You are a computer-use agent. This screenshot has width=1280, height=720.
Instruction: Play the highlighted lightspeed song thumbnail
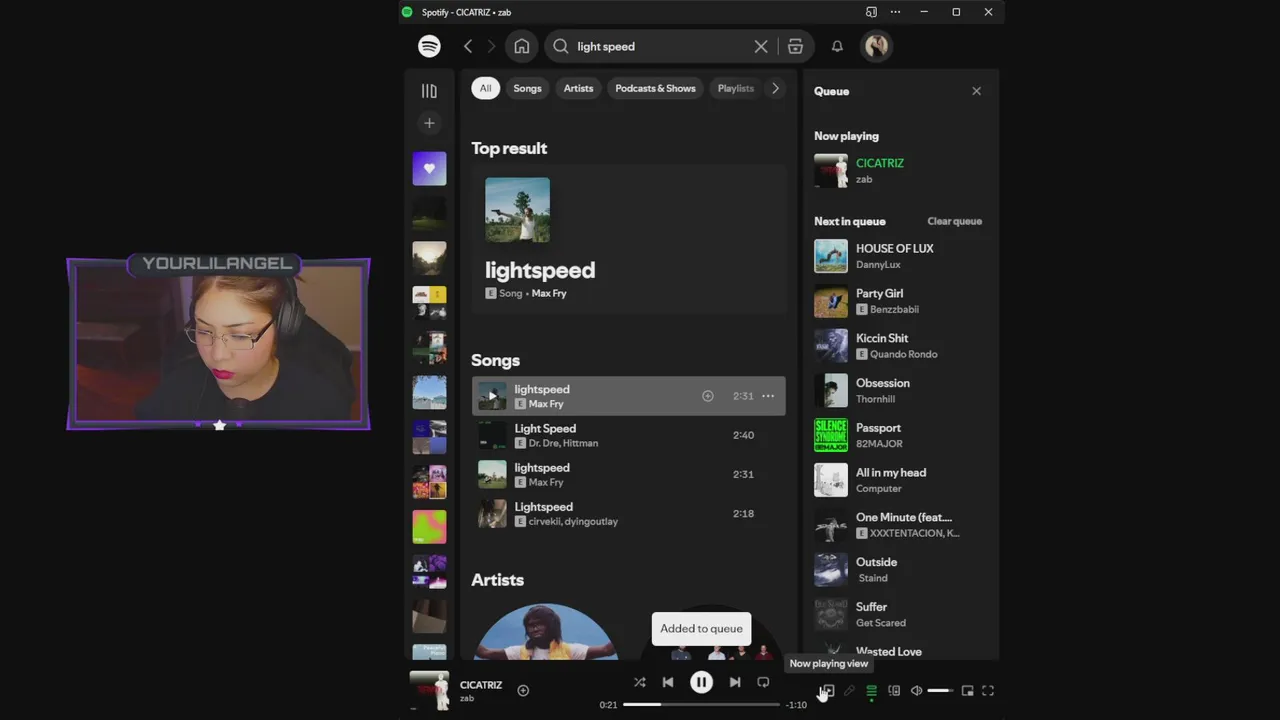tap(492, 396)
